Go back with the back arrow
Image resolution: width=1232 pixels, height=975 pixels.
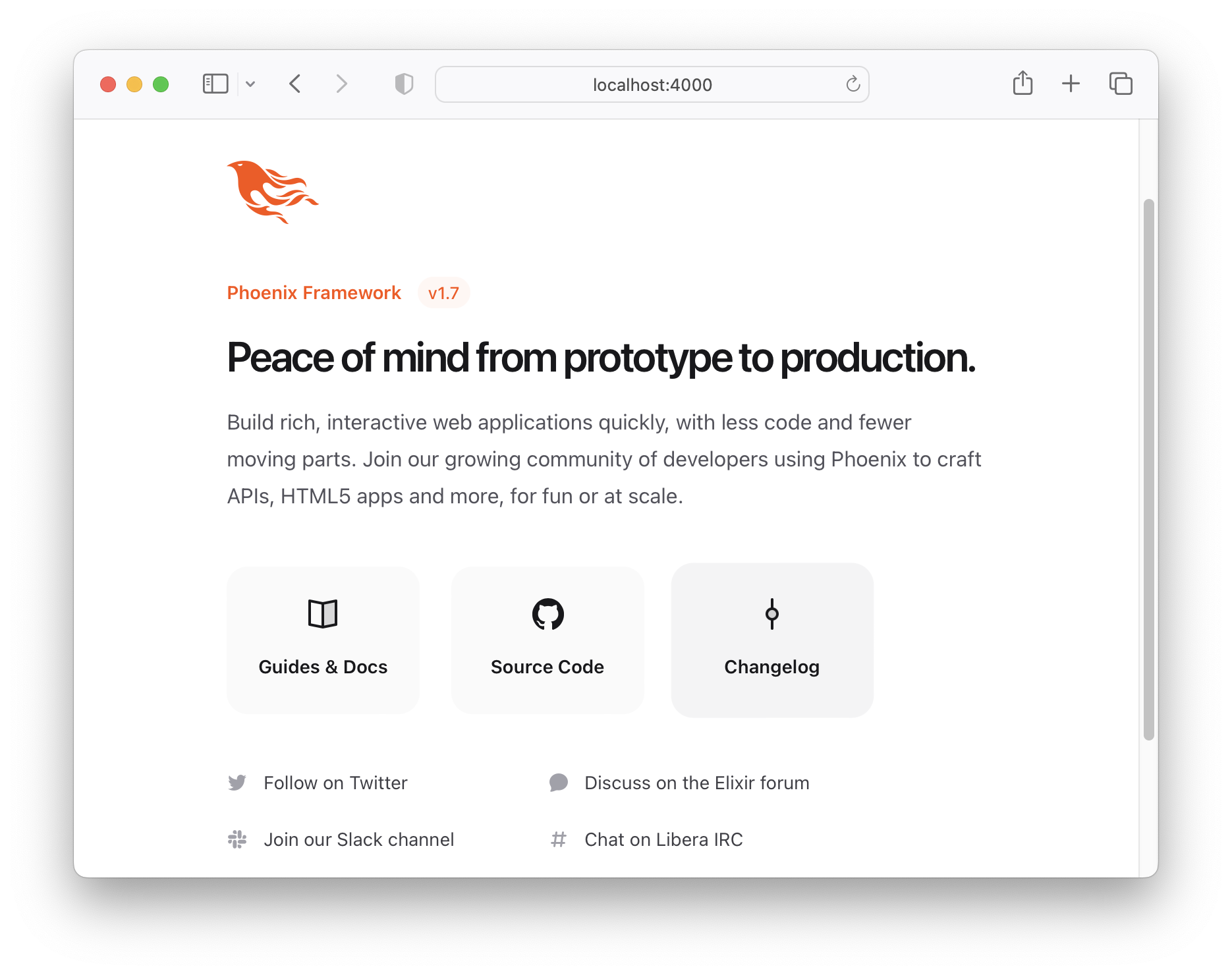tap(295, 84)
